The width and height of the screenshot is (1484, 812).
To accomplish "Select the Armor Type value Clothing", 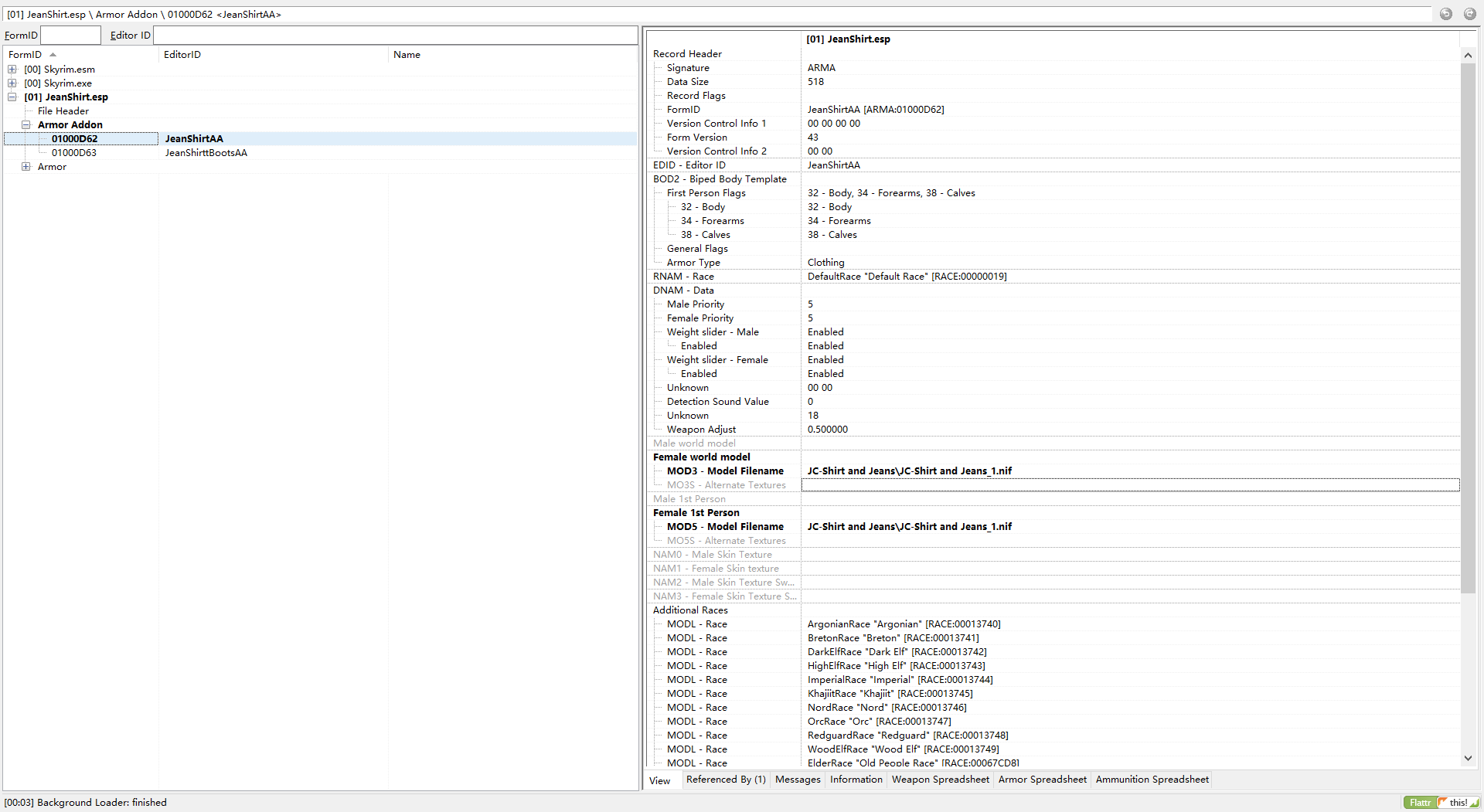I will click(x=826, y=263).
